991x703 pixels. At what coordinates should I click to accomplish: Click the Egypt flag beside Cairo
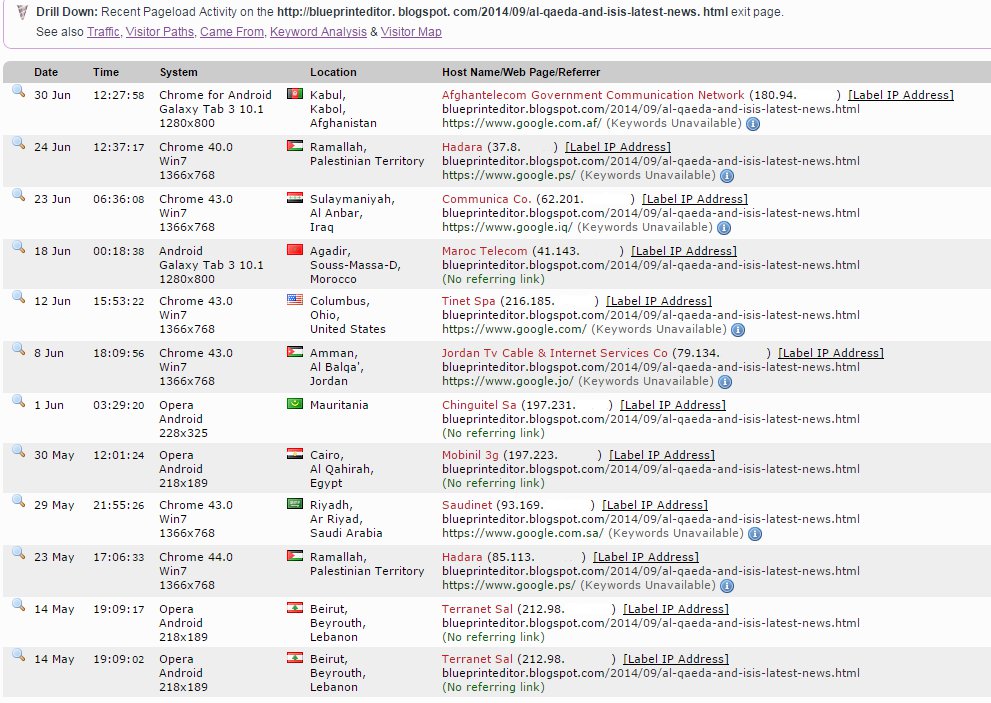click(x=295, y=453)
